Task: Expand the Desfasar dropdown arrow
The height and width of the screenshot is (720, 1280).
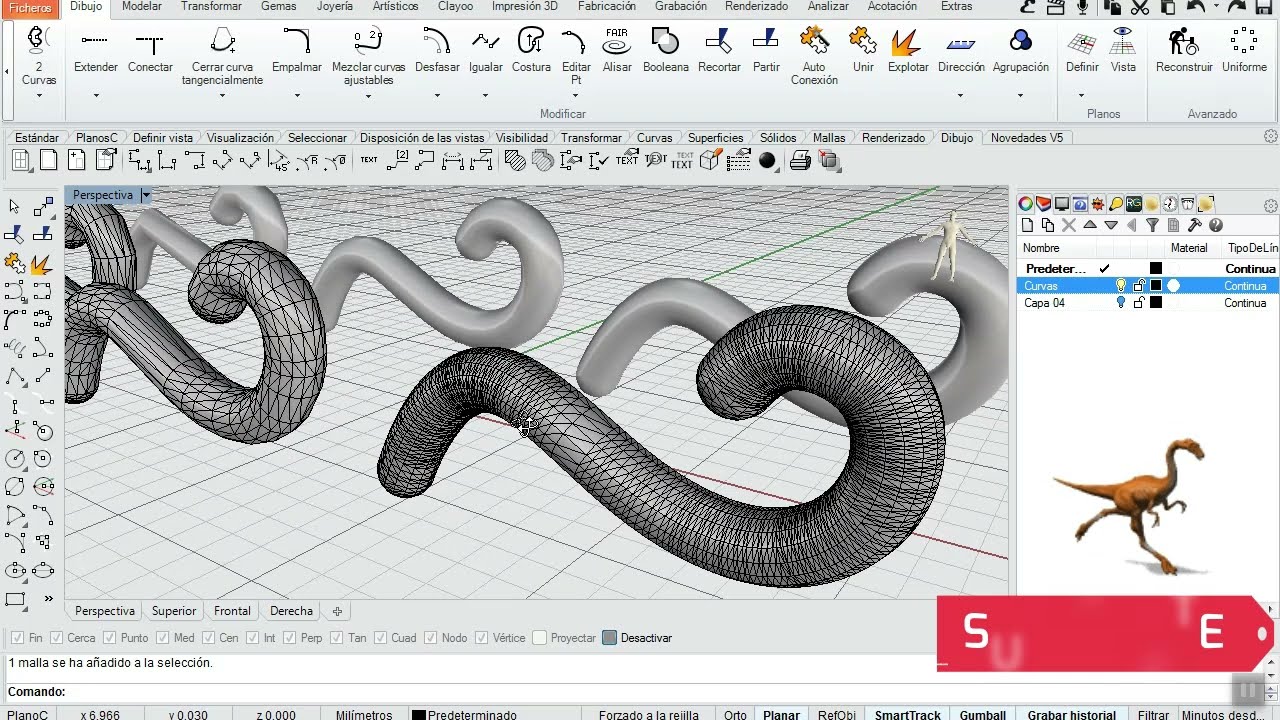Action: click(x=437, y=96)
